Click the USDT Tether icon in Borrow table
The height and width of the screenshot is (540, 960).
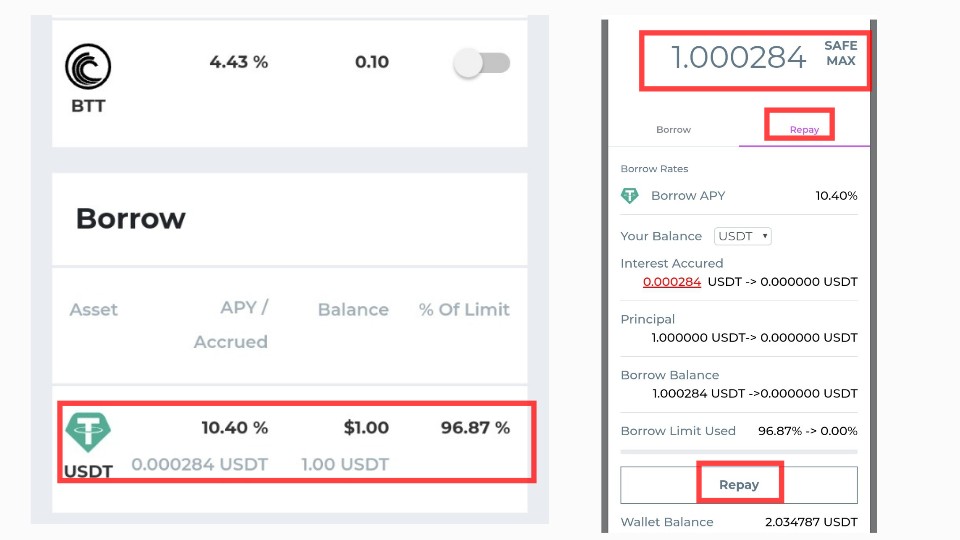coord(88,432)
